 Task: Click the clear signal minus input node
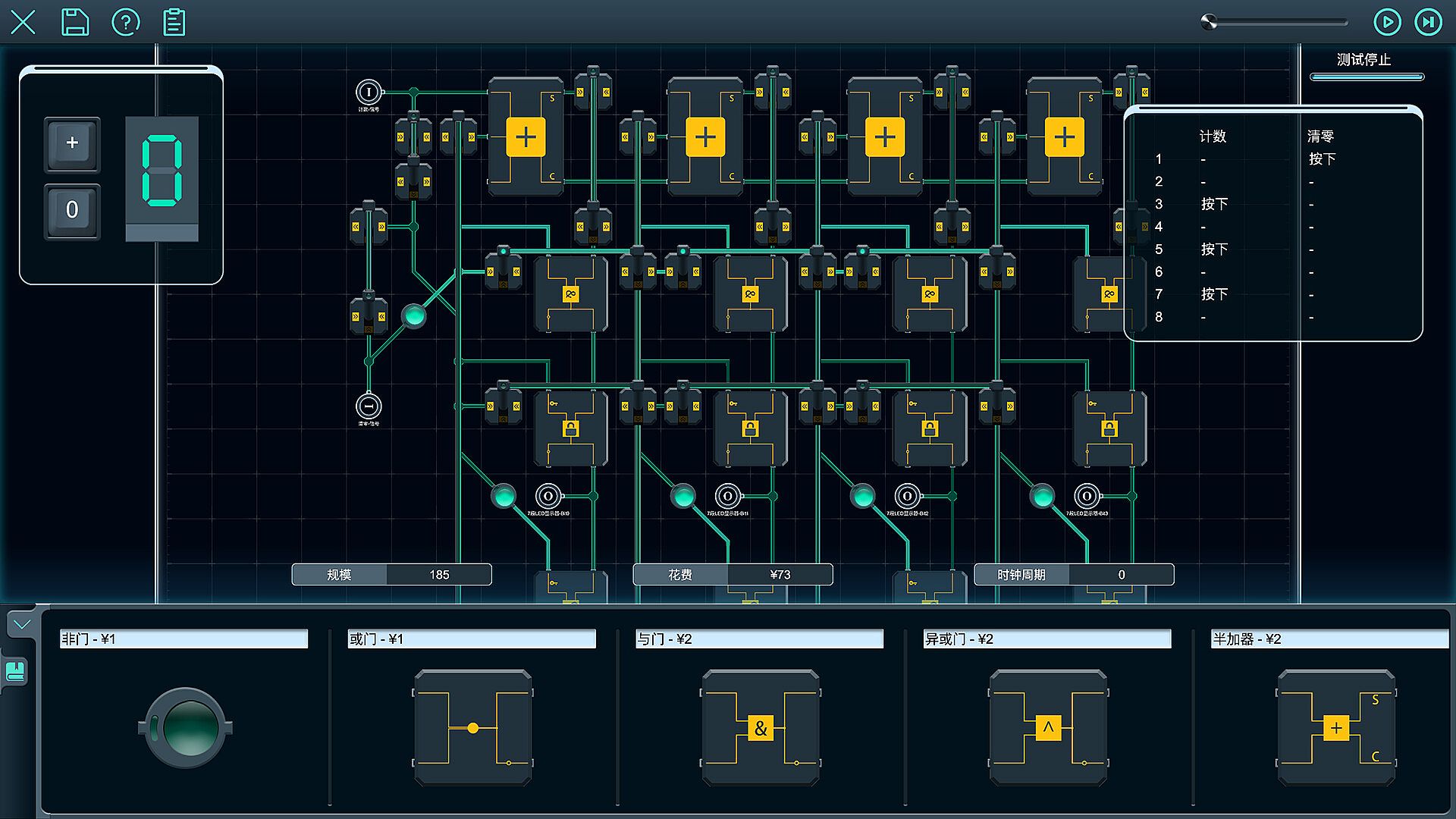coord(369,406)
